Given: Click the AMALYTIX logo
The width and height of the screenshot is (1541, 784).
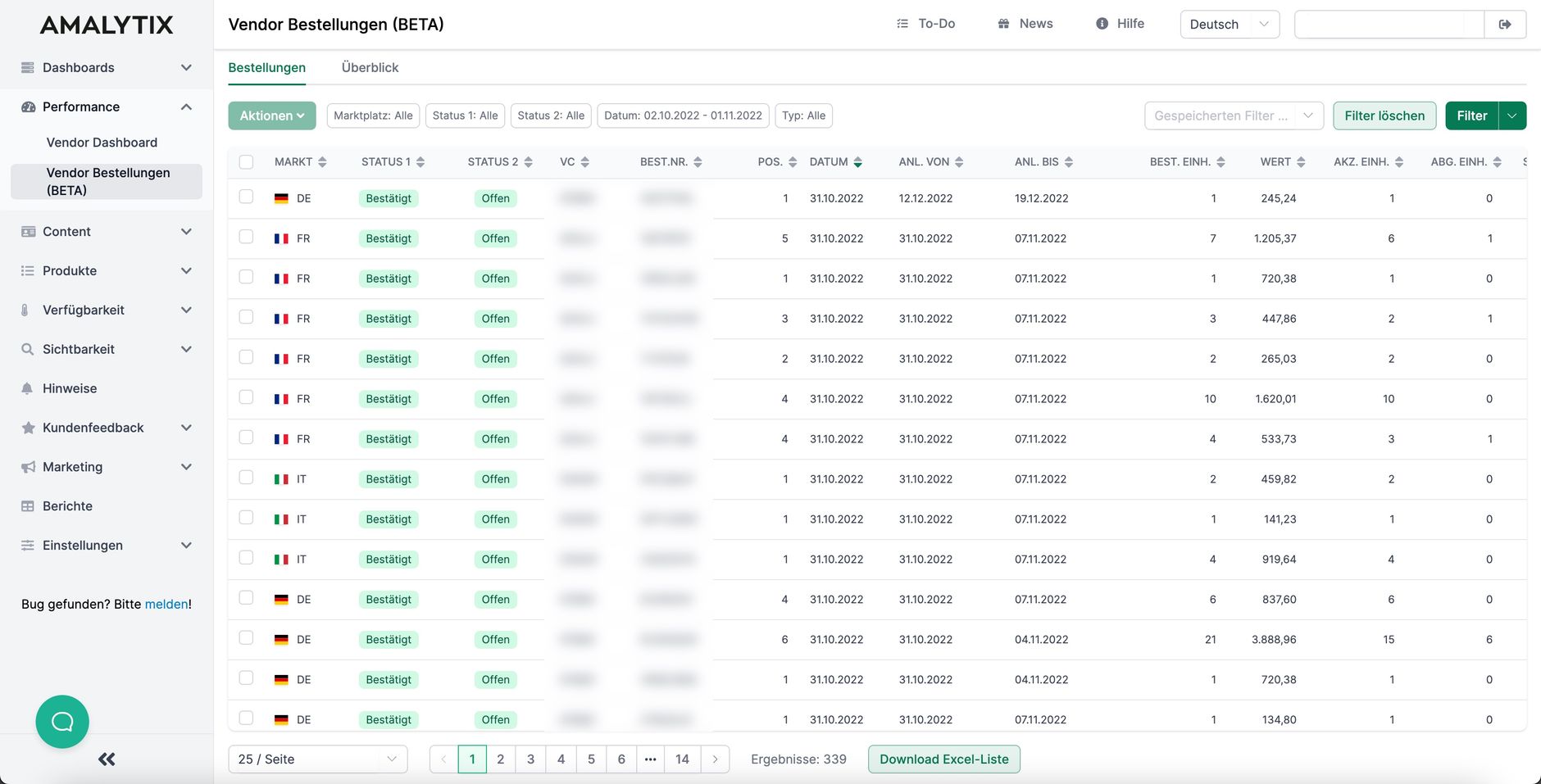Looking at the screenshot, I should [107, 25].
